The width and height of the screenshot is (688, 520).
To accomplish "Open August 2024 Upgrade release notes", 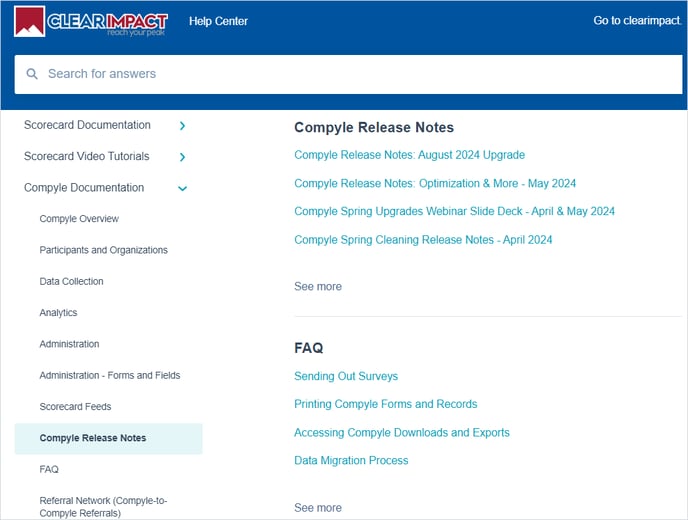I will tap(409, 155).
